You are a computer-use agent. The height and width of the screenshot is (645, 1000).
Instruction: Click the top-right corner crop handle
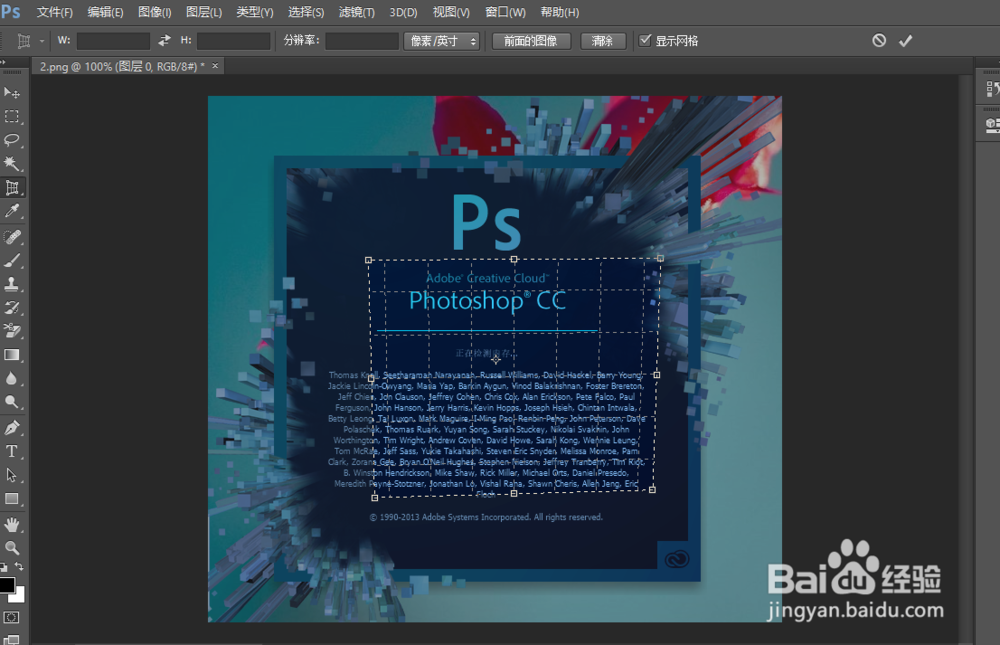pos(660,258)
